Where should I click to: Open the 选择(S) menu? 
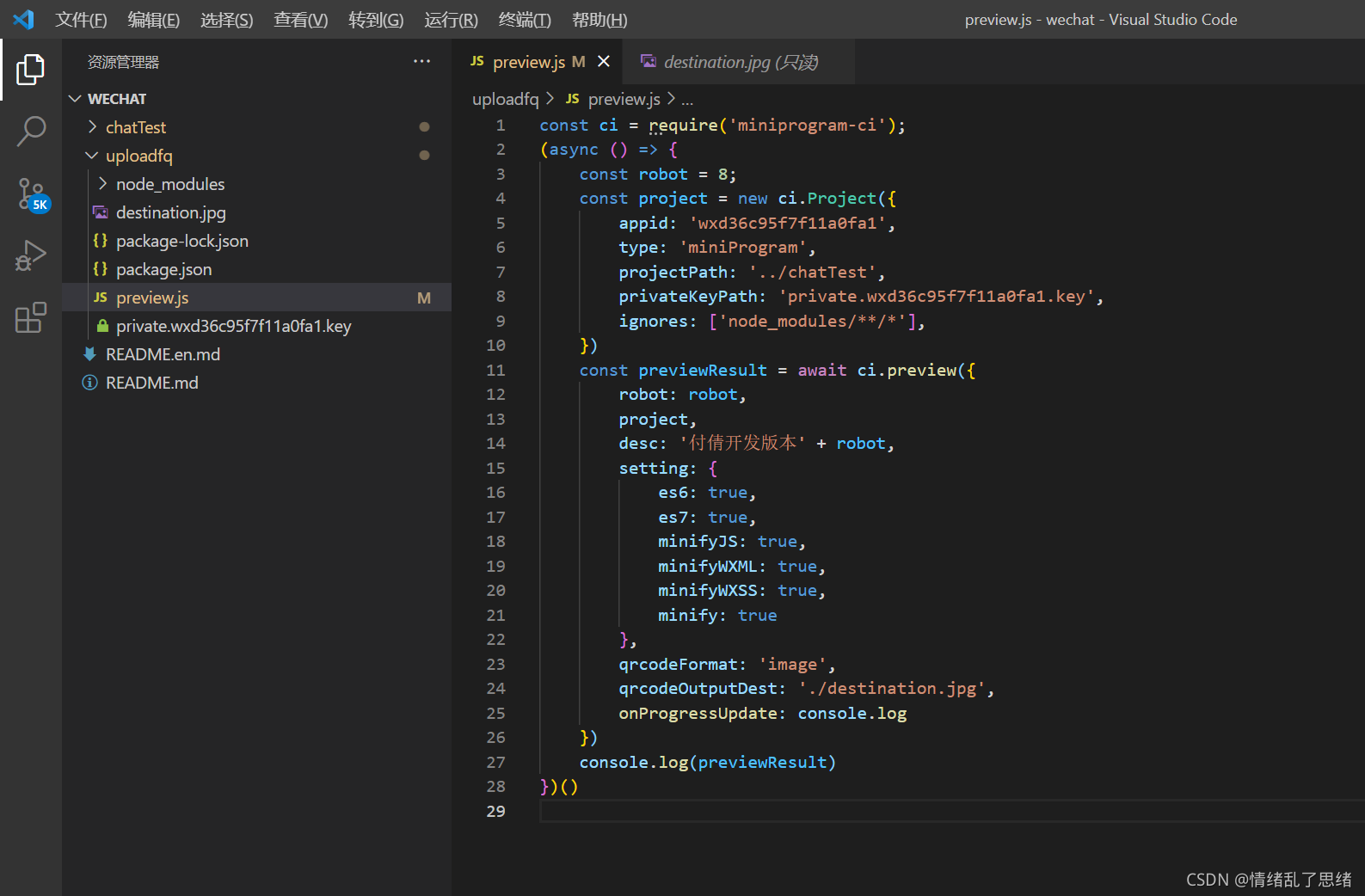227,19
